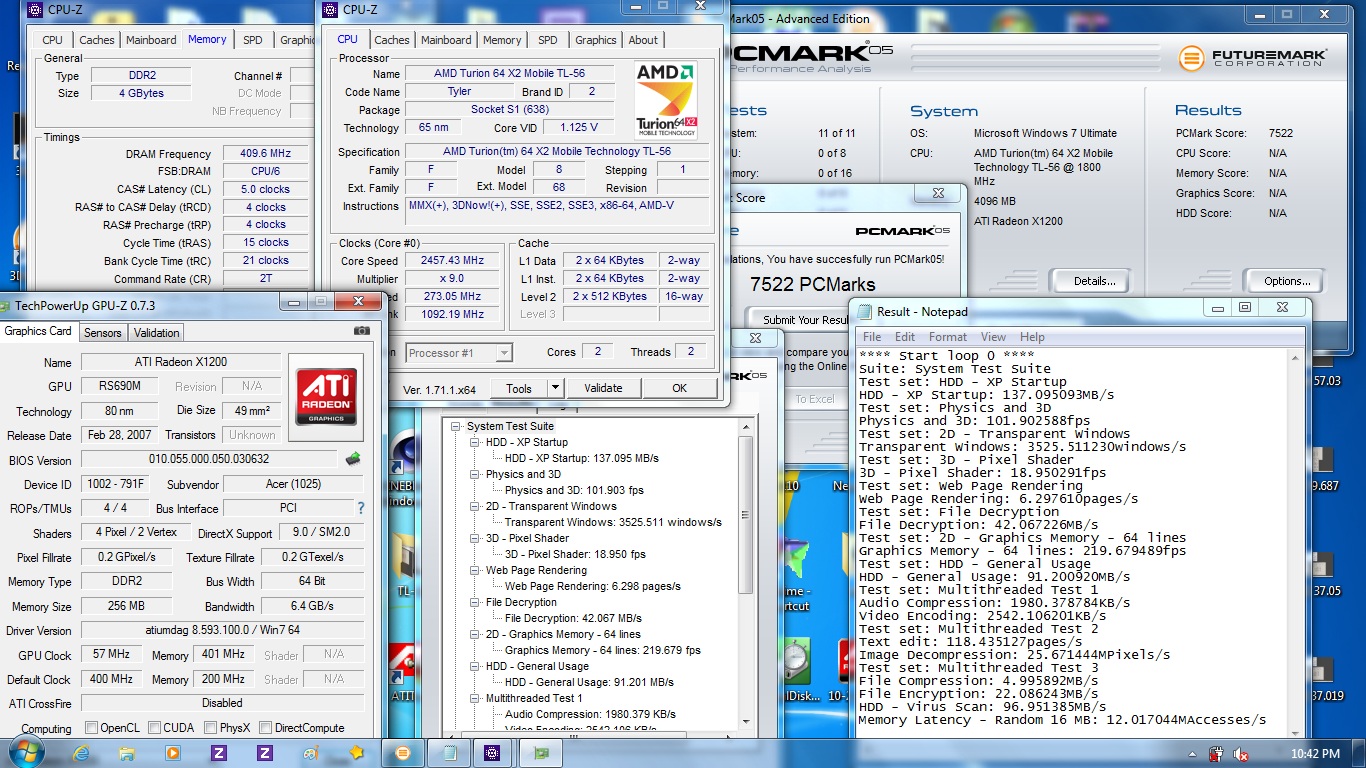Image resolution: width=1366 pixels, height=768 pixels.
Task: Open the Windows Start orb
Action: [x=27, y=752]
